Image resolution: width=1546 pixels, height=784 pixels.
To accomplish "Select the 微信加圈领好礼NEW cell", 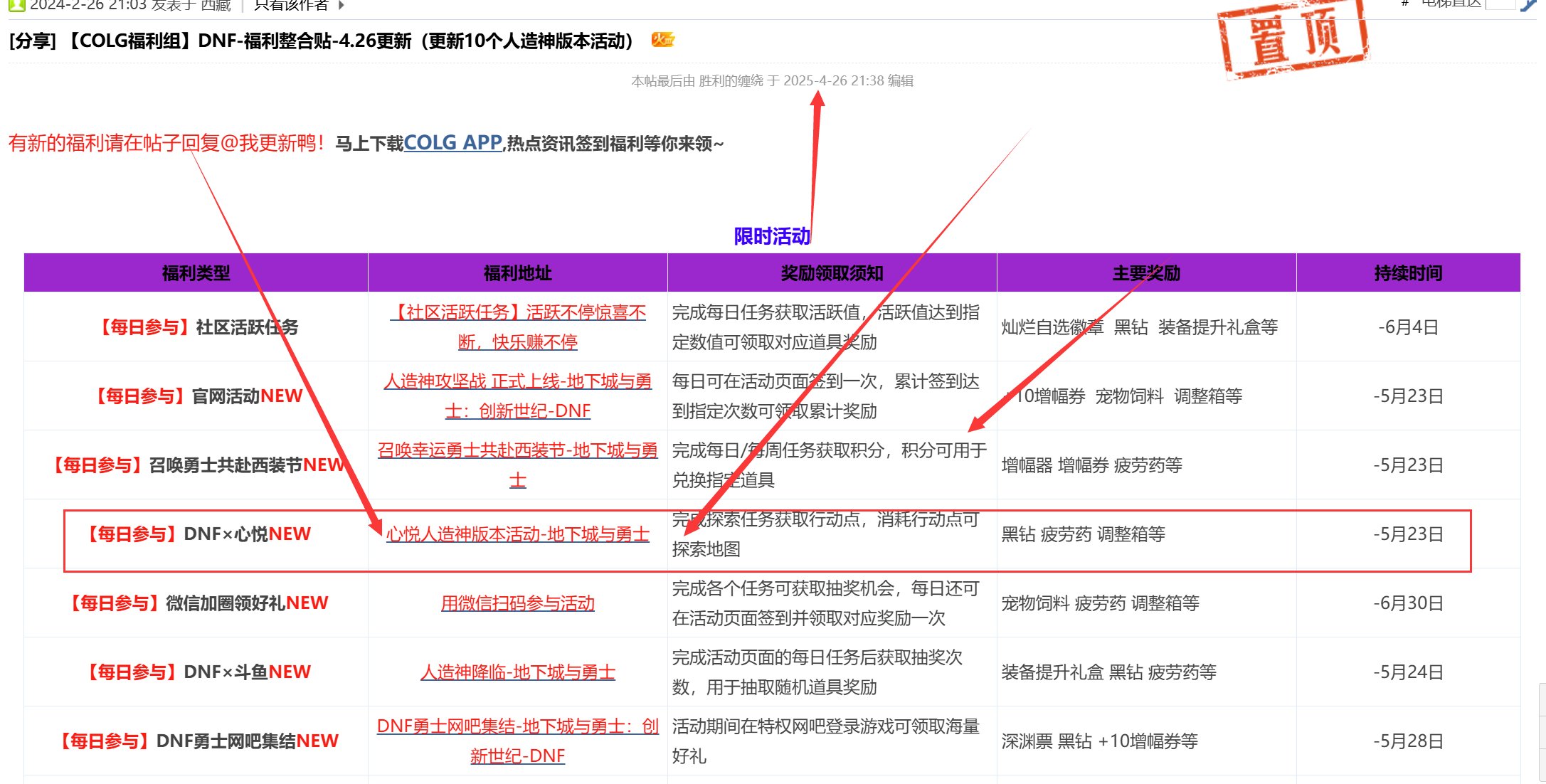I will click(196, 603).
